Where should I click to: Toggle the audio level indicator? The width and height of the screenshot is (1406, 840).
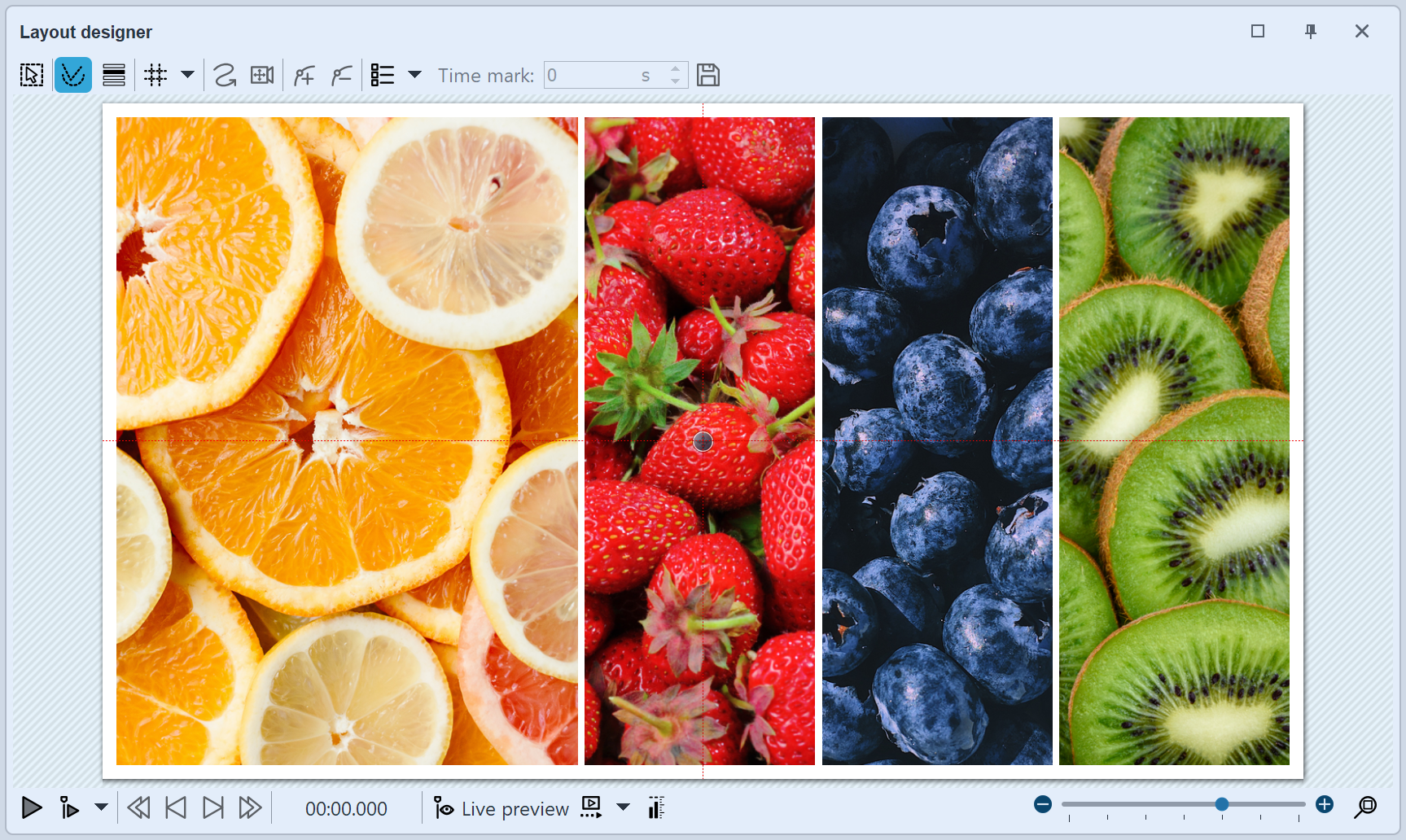(655, 808)
